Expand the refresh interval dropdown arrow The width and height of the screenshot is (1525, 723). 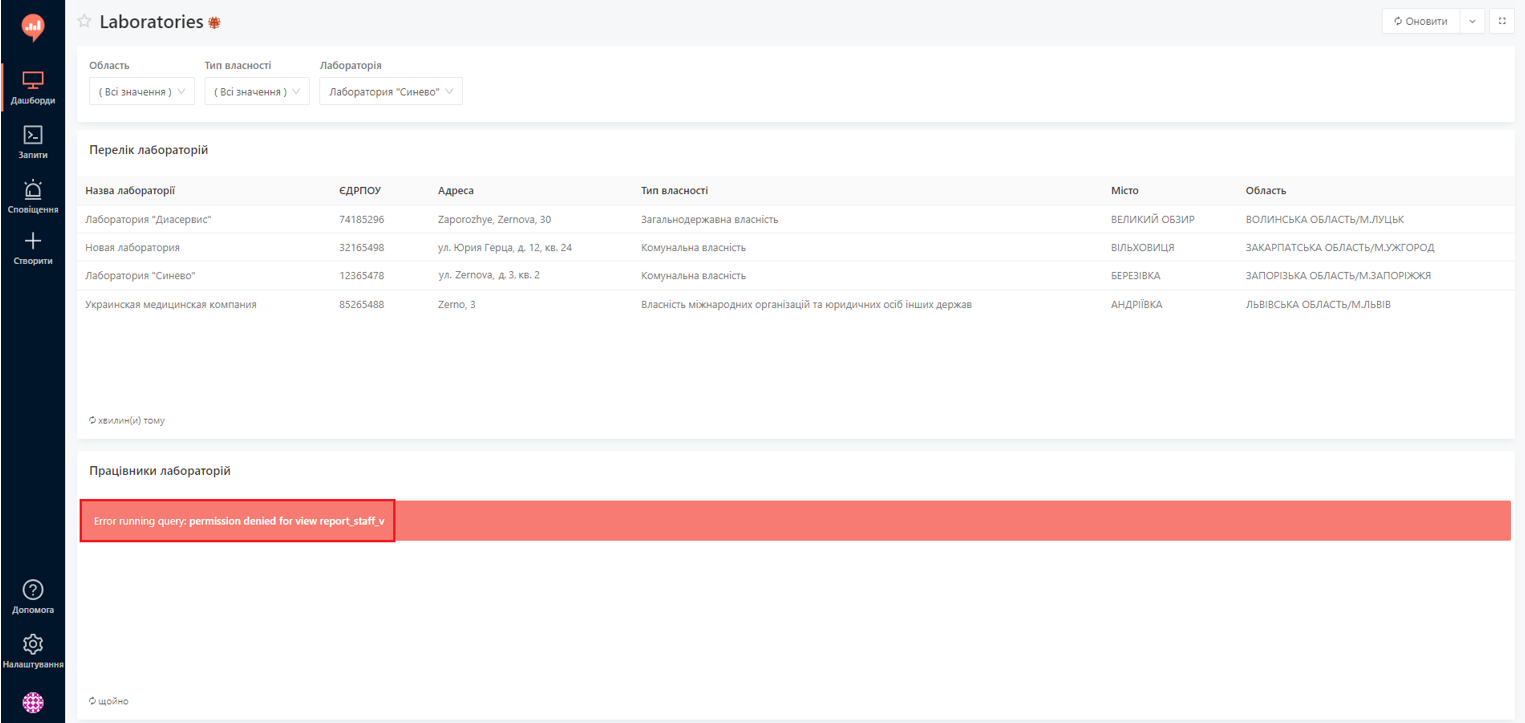click(1472, 21)
